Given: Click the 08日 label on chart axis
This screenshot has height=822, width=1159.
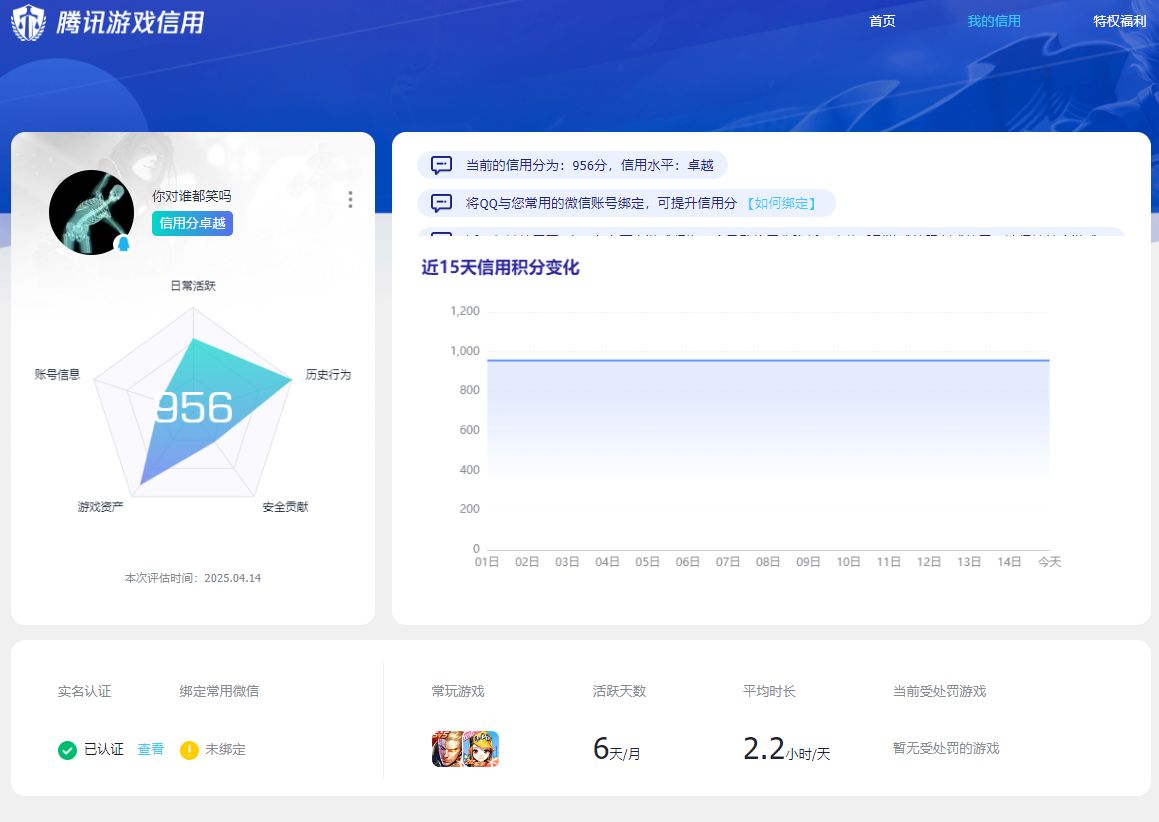Looking at the screenshot, I should click(768, 562).
